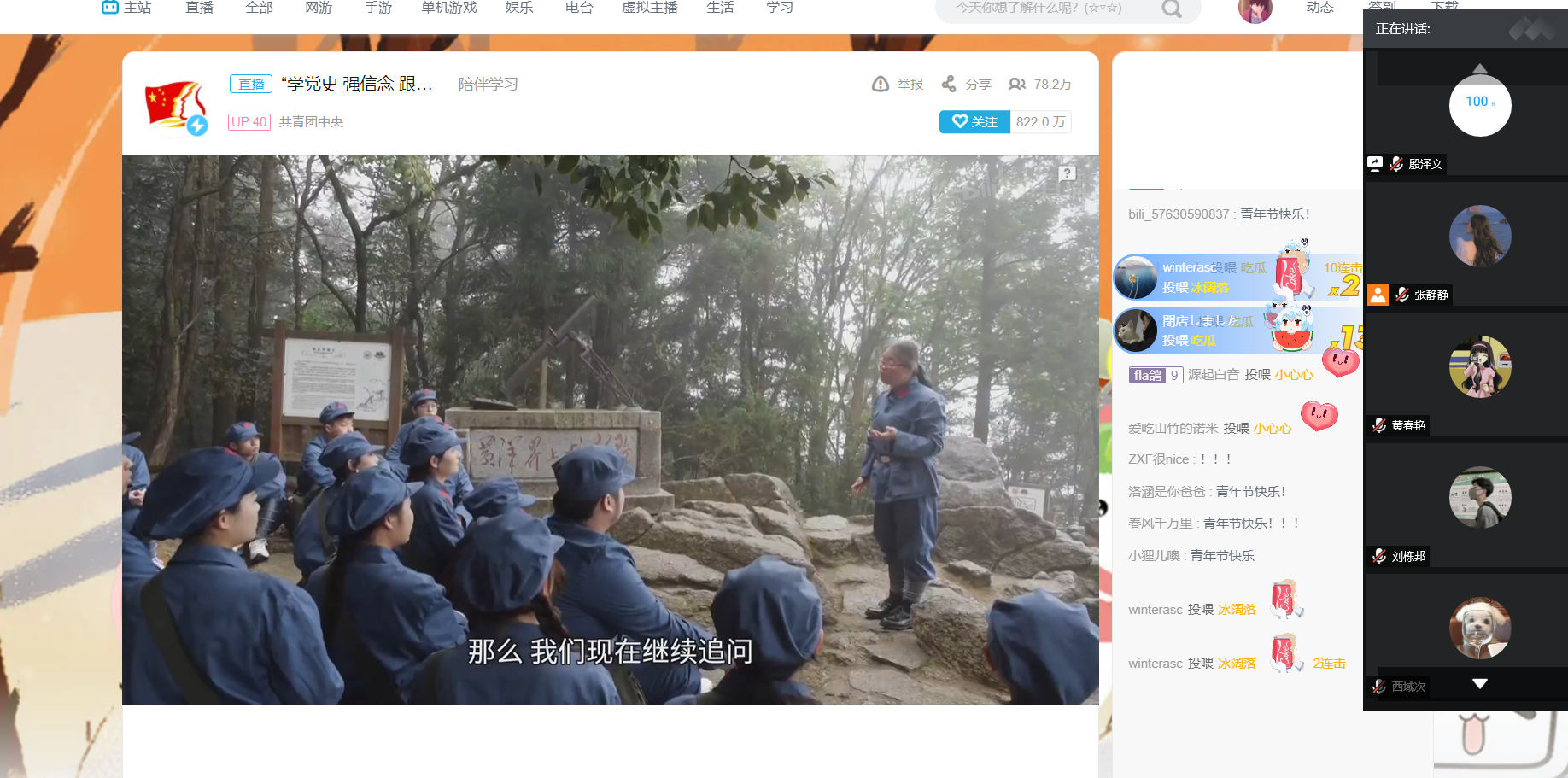
Task: Toggle 张静静's muted microphone
Action: point(1401,295)
